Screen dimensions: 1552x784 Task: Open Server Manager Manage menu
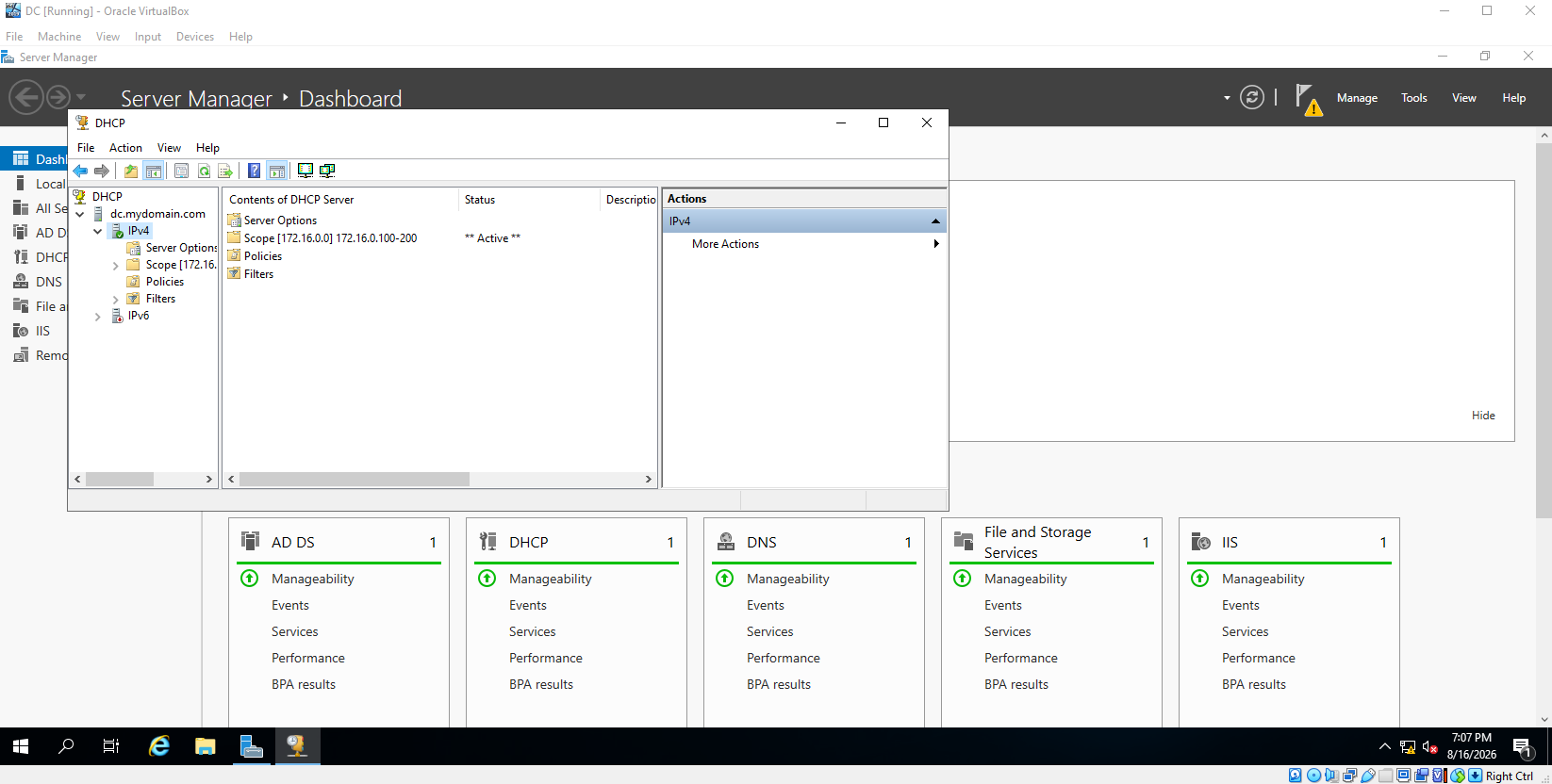click(1357, 98)
